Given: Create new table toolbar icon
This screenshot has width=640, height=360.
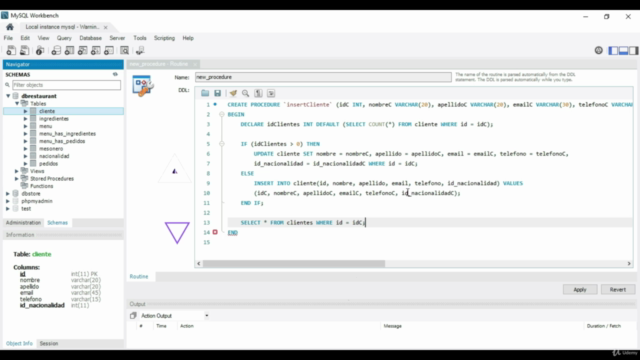Looking at the screenshot, I should coord(69,51).
